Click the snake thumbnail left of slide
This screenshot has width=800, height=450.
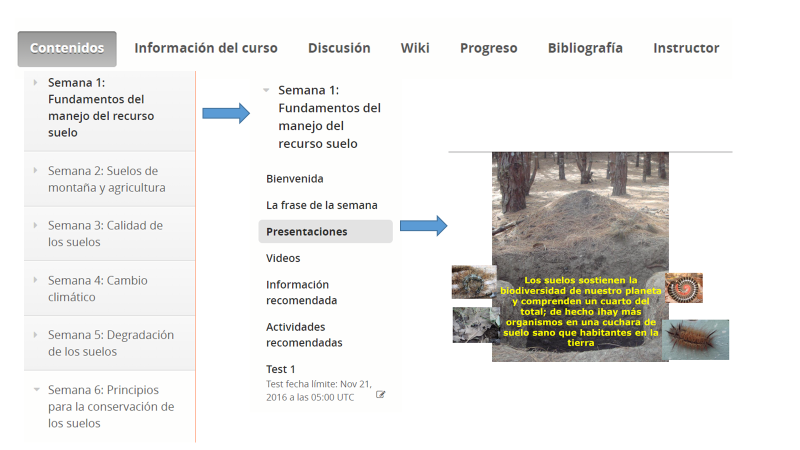click(x=473, y=282)
